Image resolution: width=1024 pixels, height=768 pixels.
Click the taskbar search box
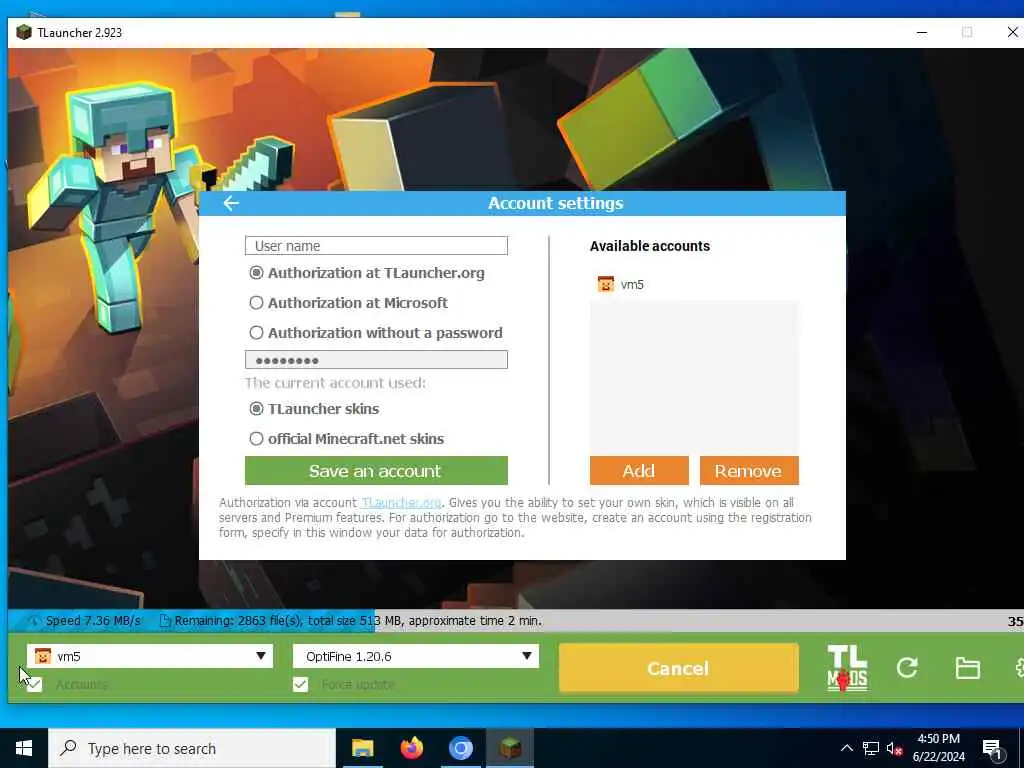(192, 748)
